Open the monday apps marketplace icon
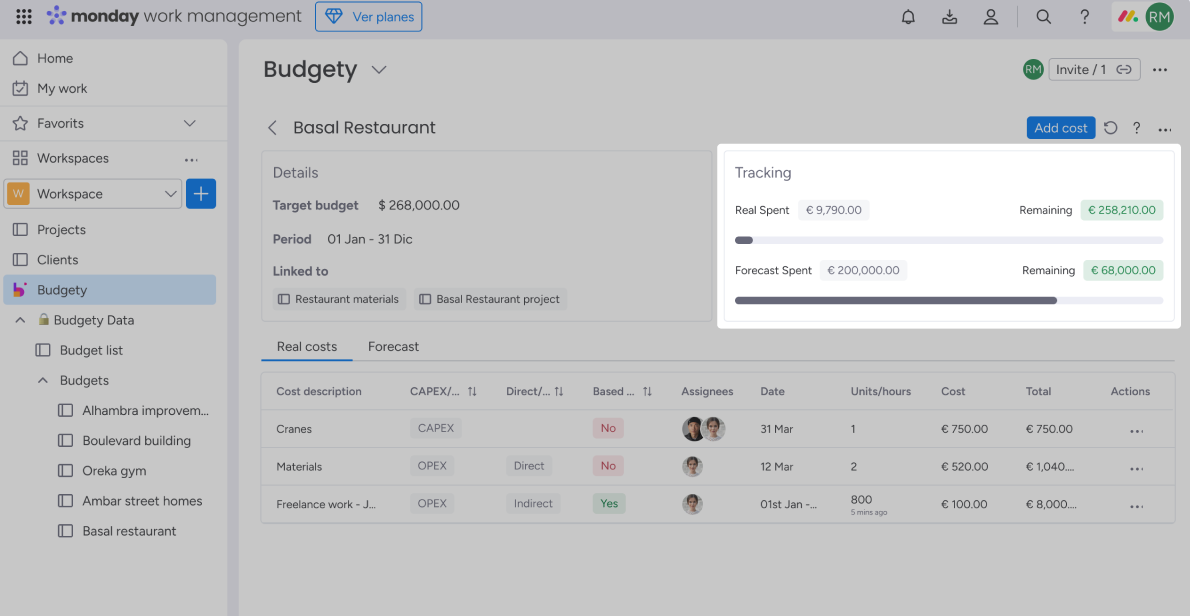Viewport: 1190px width, 616px height. (1127, 16)
